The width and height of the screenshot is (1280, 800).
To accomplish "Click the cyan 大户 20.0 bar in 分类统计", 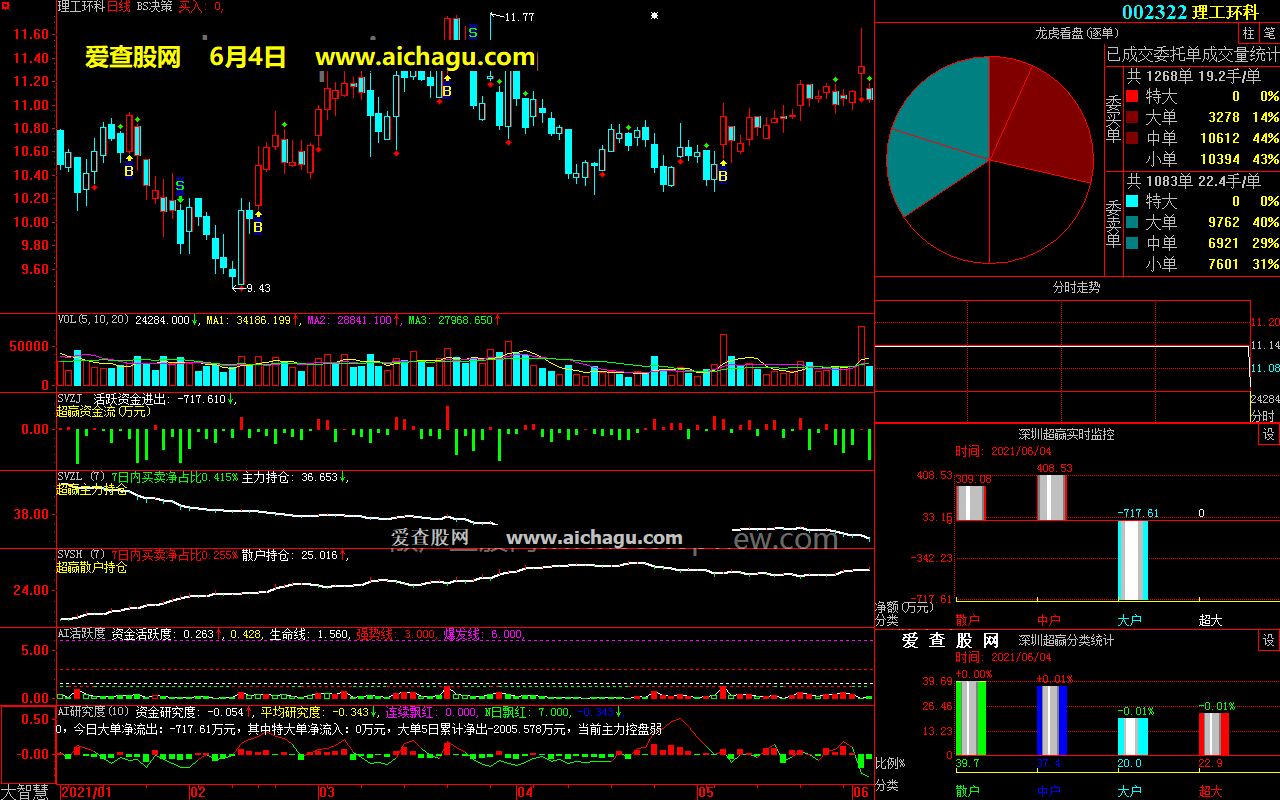I will 1133,736.
